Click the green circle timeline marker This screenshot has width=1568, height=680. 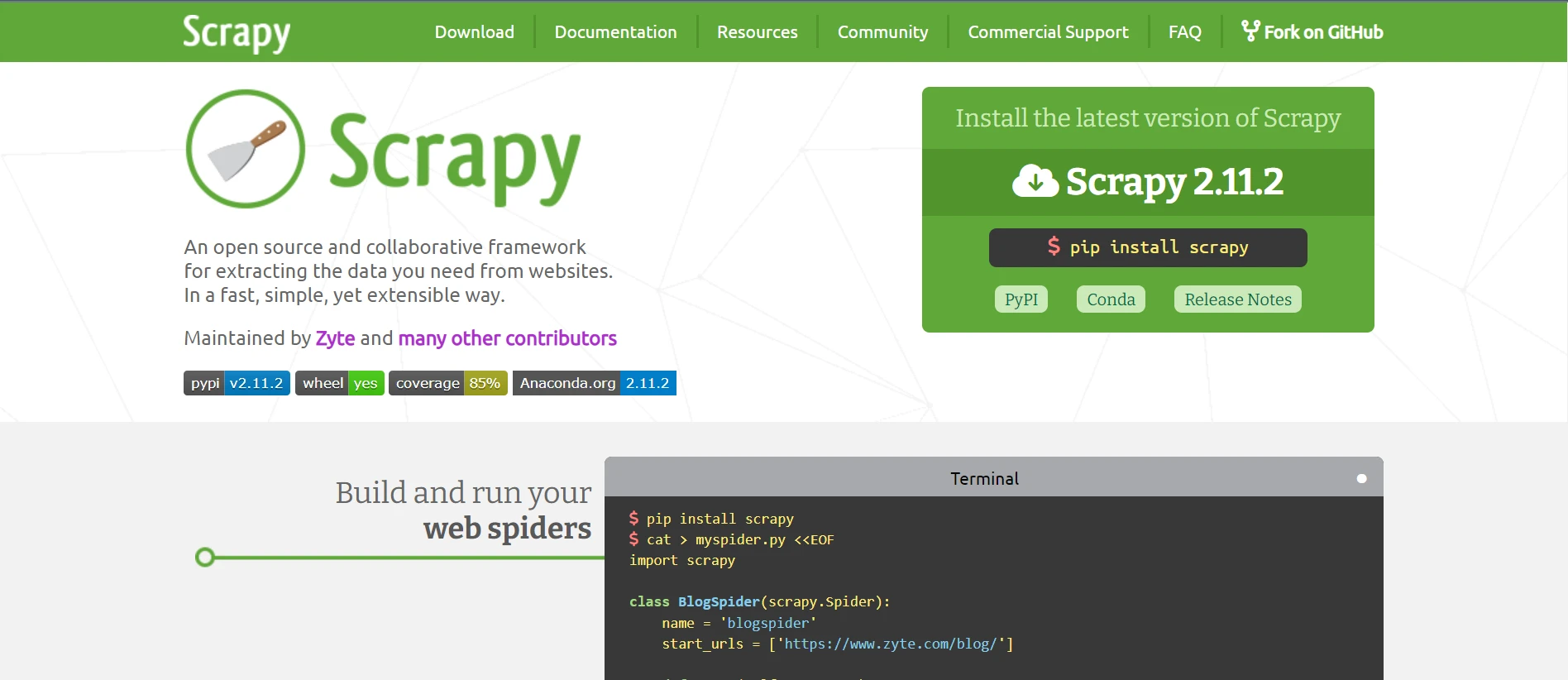click(x=205, y=558)
